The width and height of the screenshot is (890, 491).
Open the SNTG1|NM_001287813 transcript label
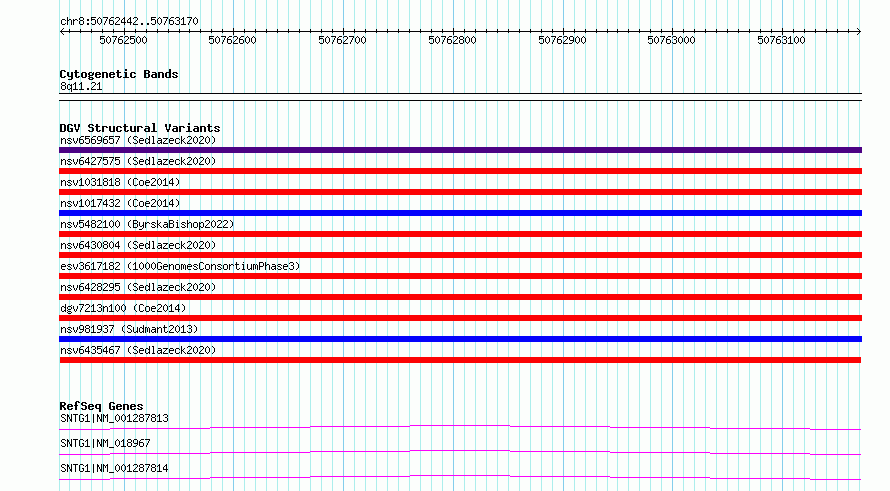[114, 418]
